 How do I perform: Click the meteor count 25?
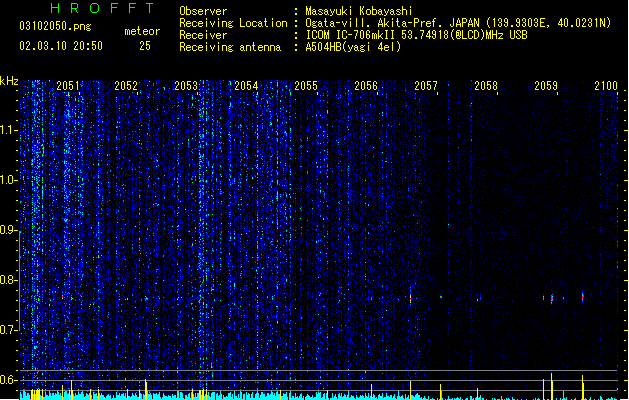145,46
